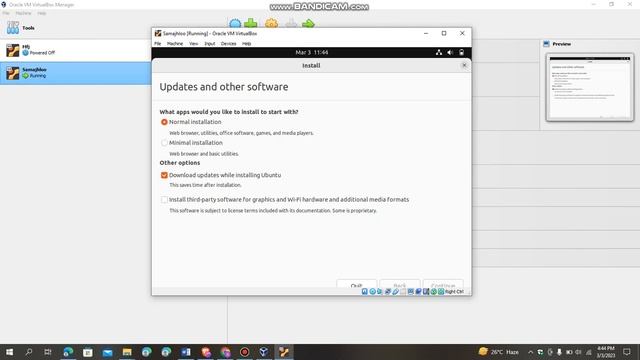Viewport: 640px width, 360px height.
Task: Open first Microsoft Edge taskbar icon
Action: [68, 352]
